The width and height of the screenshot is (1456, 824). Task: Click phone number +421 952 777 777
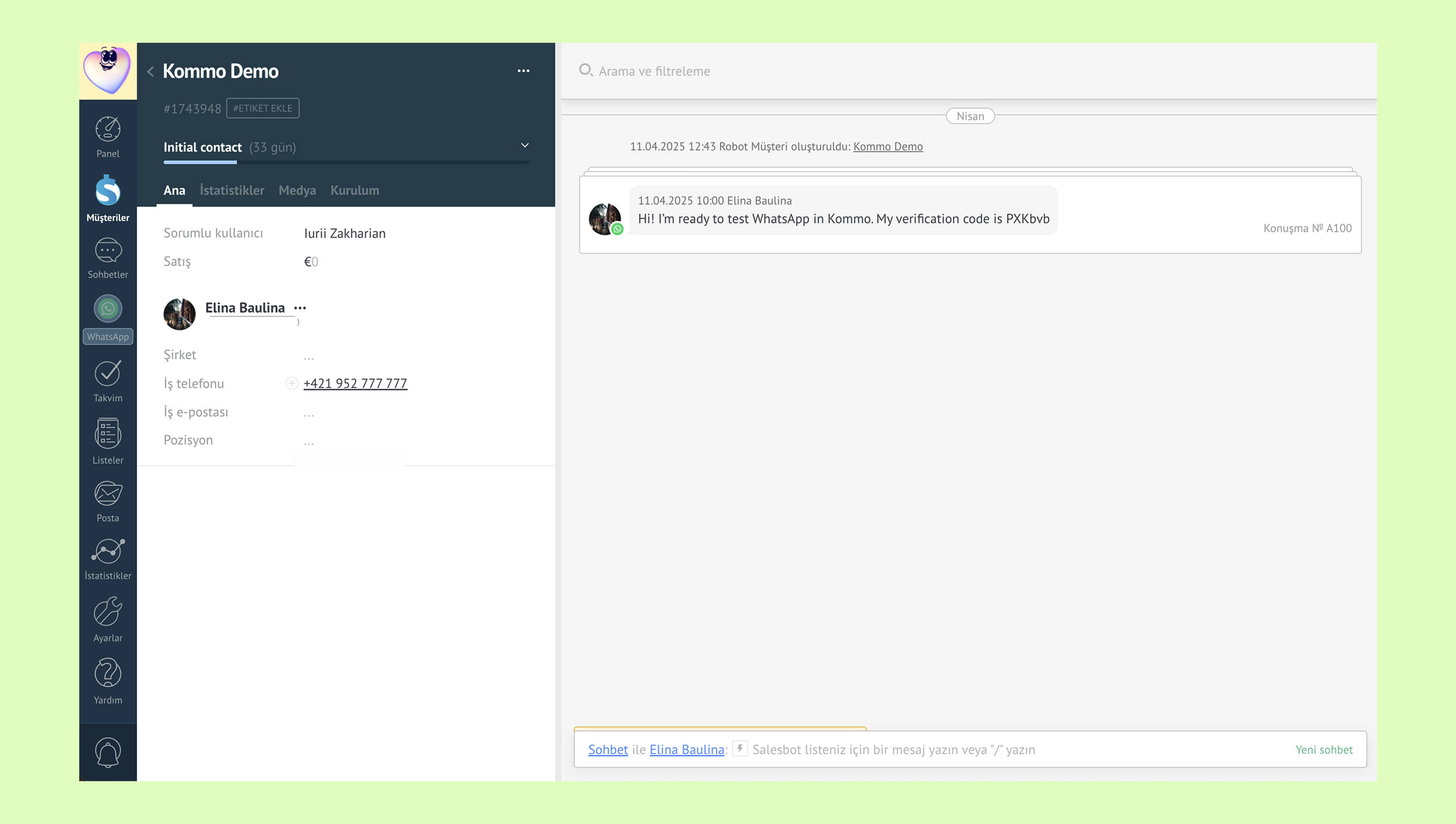pos(355,383)
